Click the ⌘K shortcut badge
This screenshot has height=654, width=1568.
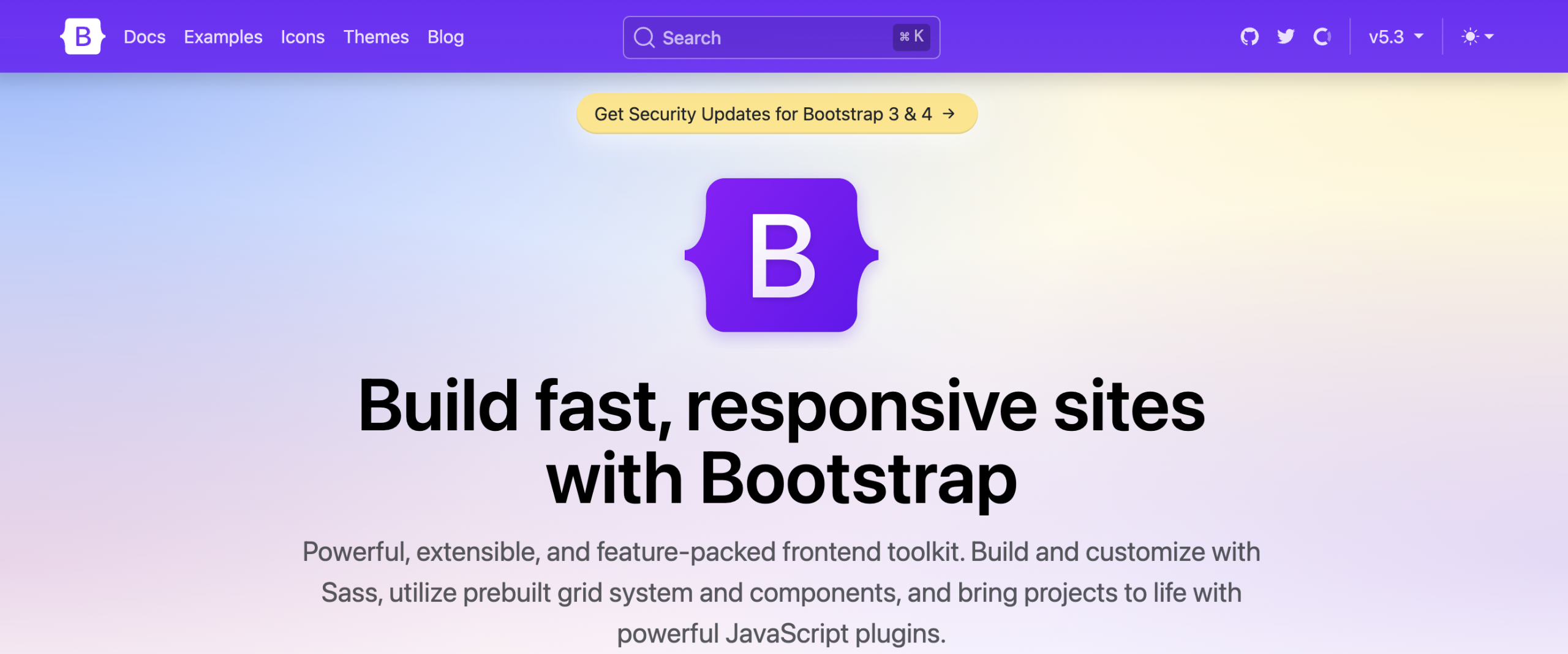point(911,37)
